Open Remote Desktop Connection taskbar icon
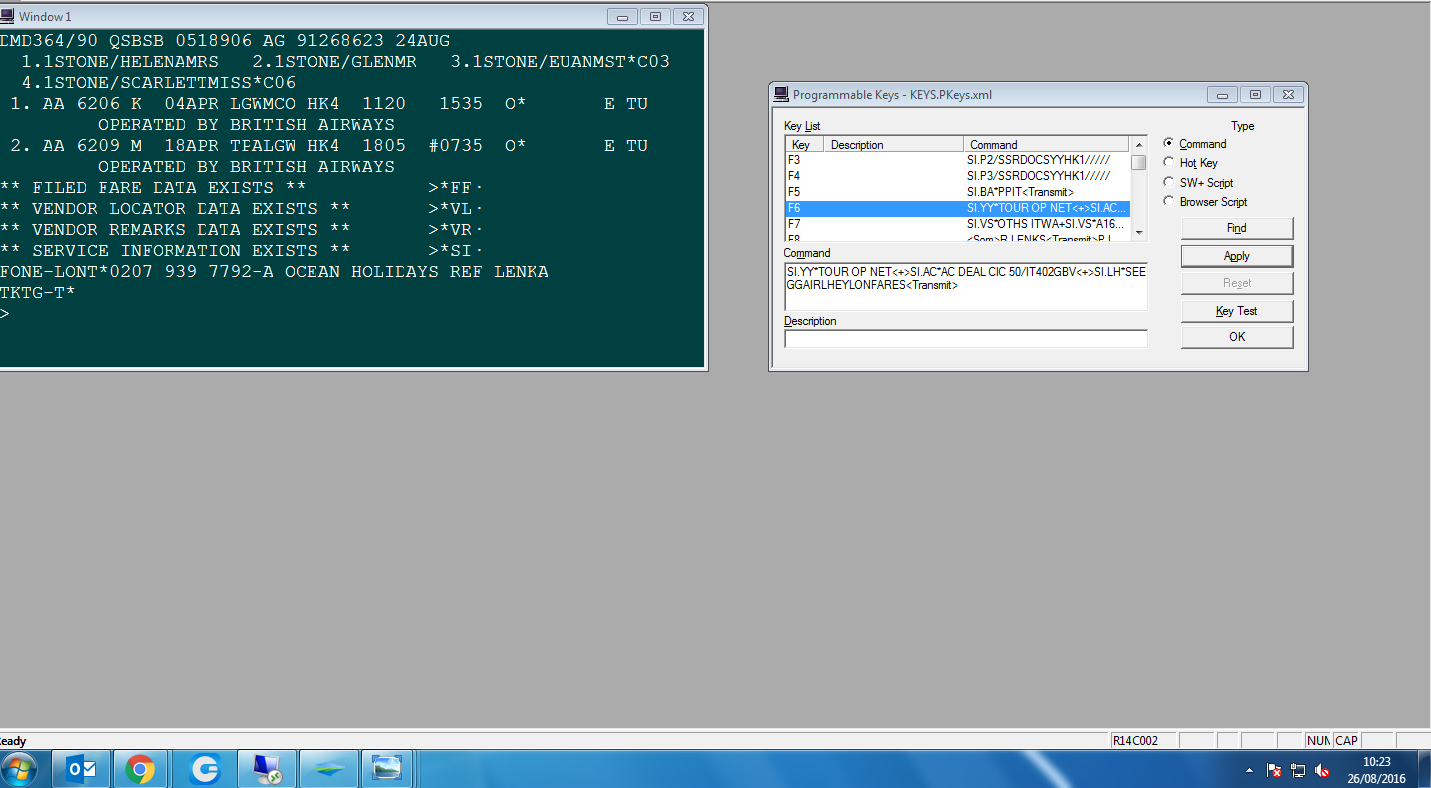This screenshot has width=1431, height=788. click(x=267, y=769)
